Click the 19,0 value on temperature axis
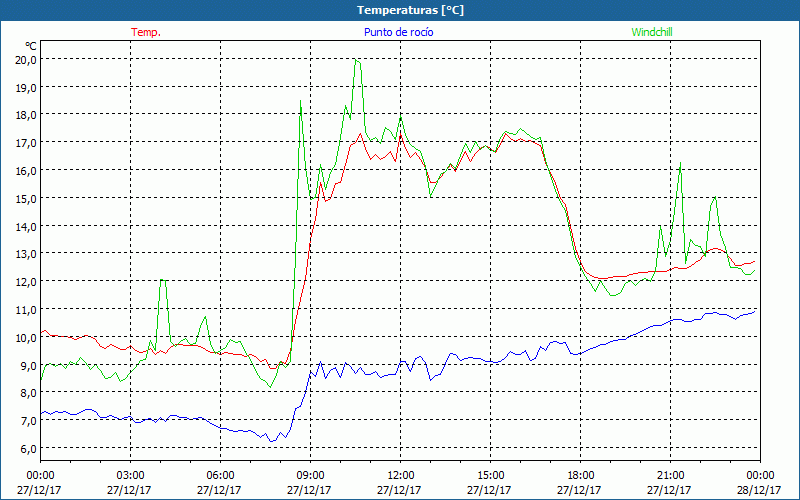The image size is (800, 500). coord(26,87)
